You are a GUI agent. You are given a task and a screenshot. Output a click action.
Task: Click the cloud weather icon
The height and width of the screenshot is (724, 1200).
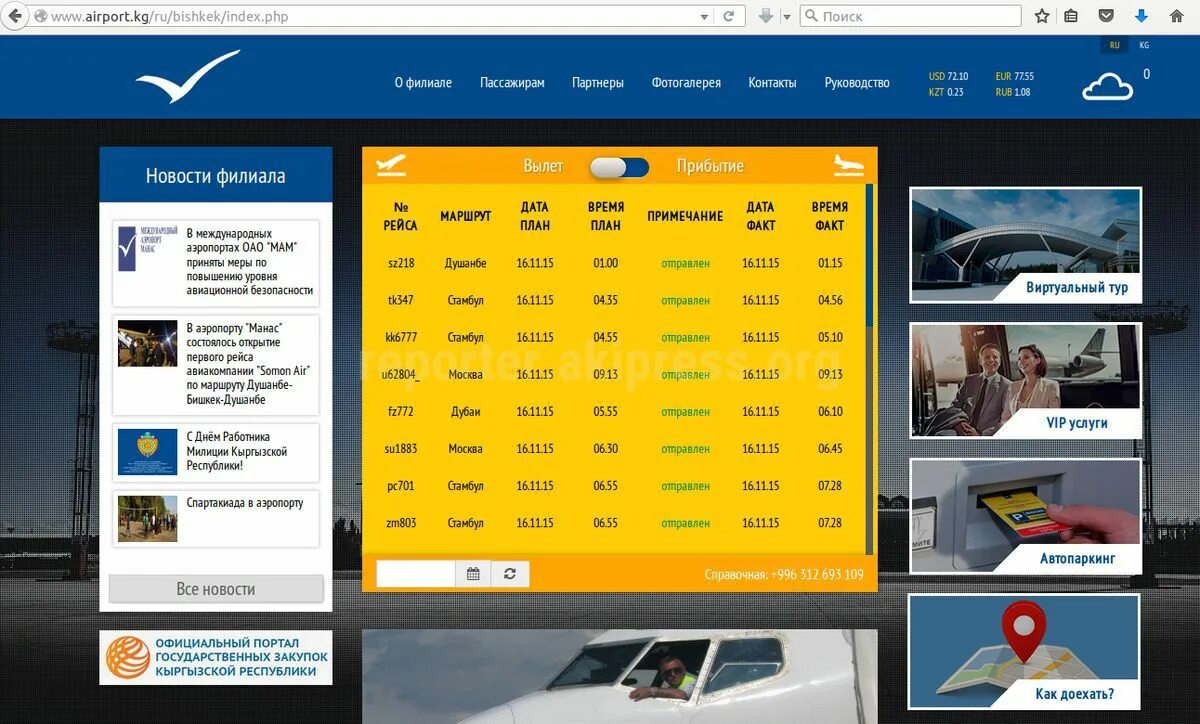click(x=1107, y=86)
